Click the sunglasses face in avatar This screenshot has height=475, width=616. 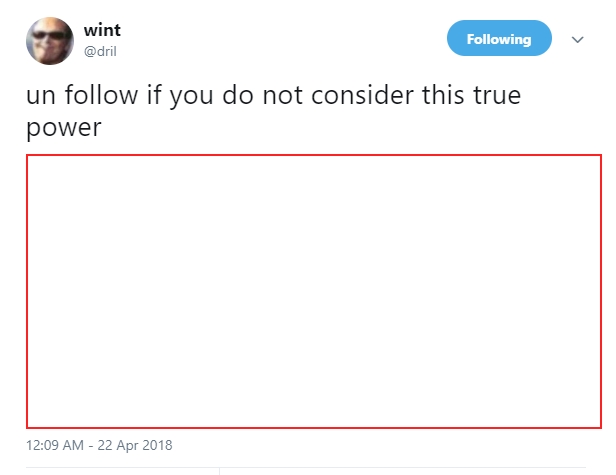[x=50, y=37]
